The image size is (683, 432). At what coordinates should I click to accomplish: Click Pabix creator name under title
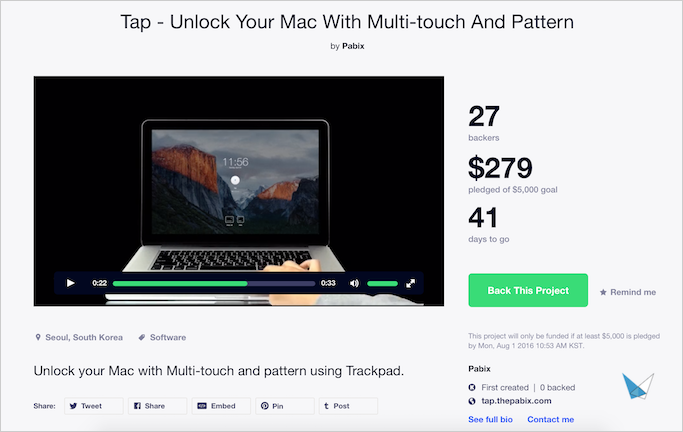pos(353,46)
